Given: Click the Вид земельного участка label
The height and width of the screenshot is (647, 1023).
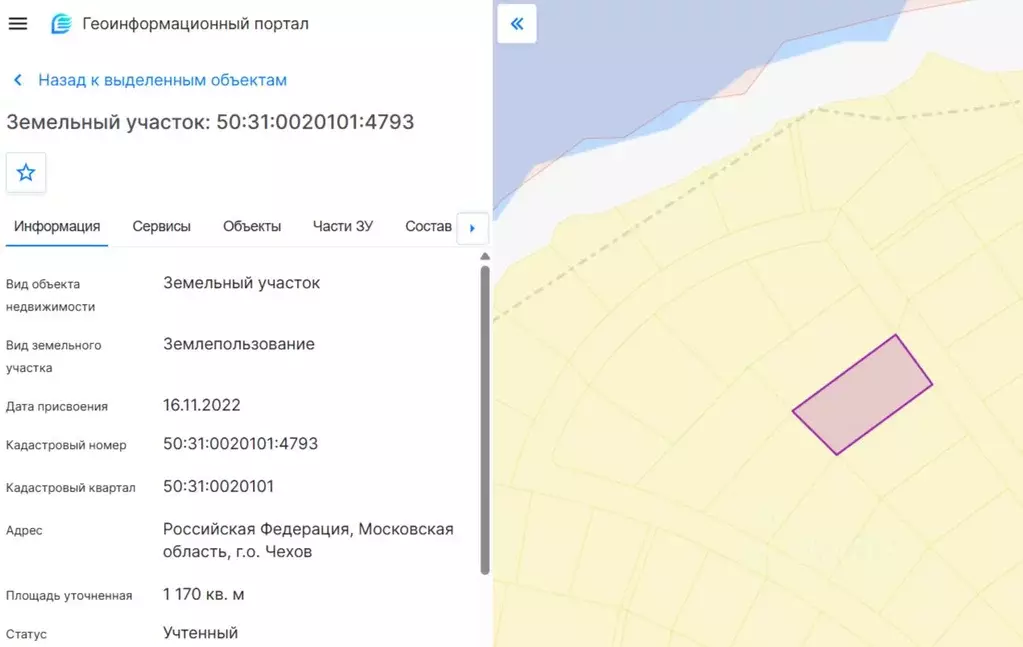Looking at the screenshot, I should pos(53,356).
